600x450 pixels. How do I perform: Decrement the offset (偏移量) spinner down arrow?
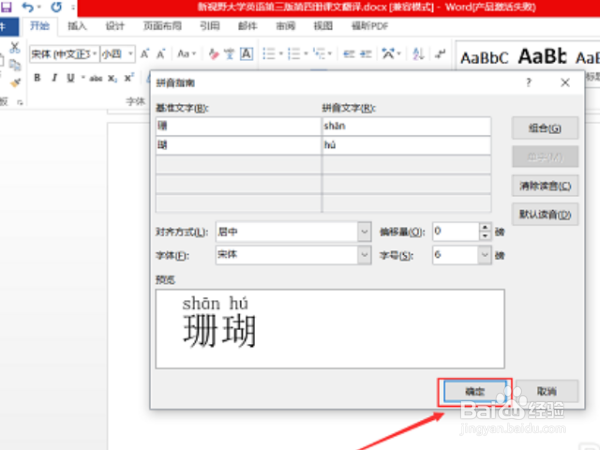(485, 236)
